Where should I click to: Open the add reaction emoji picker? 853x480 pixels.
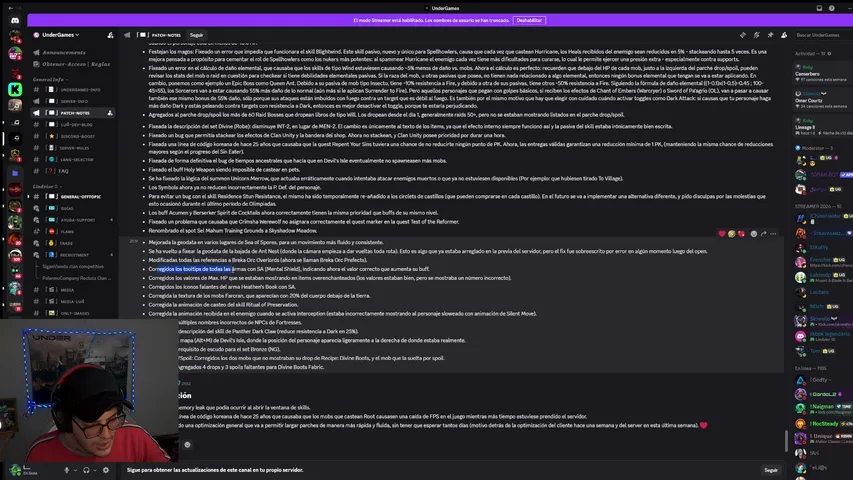pos(753,234)
